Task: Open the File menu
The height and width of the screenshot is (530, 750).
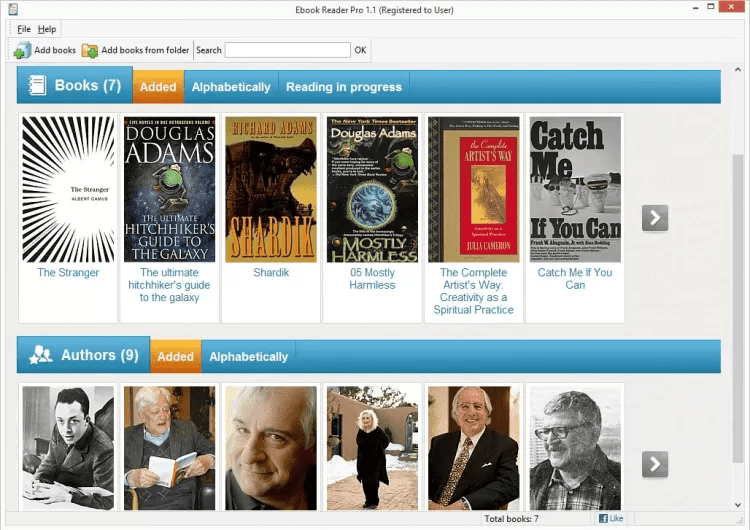Action: pos(24,29)
